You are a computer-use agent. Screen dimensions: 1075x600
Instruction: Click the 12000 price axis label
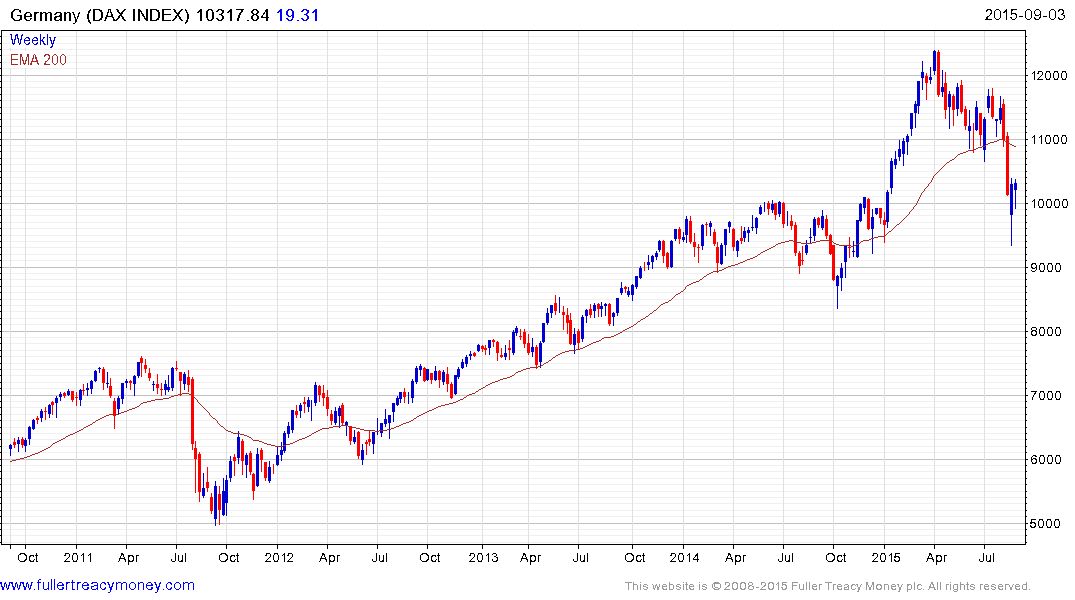(1049, 75)
